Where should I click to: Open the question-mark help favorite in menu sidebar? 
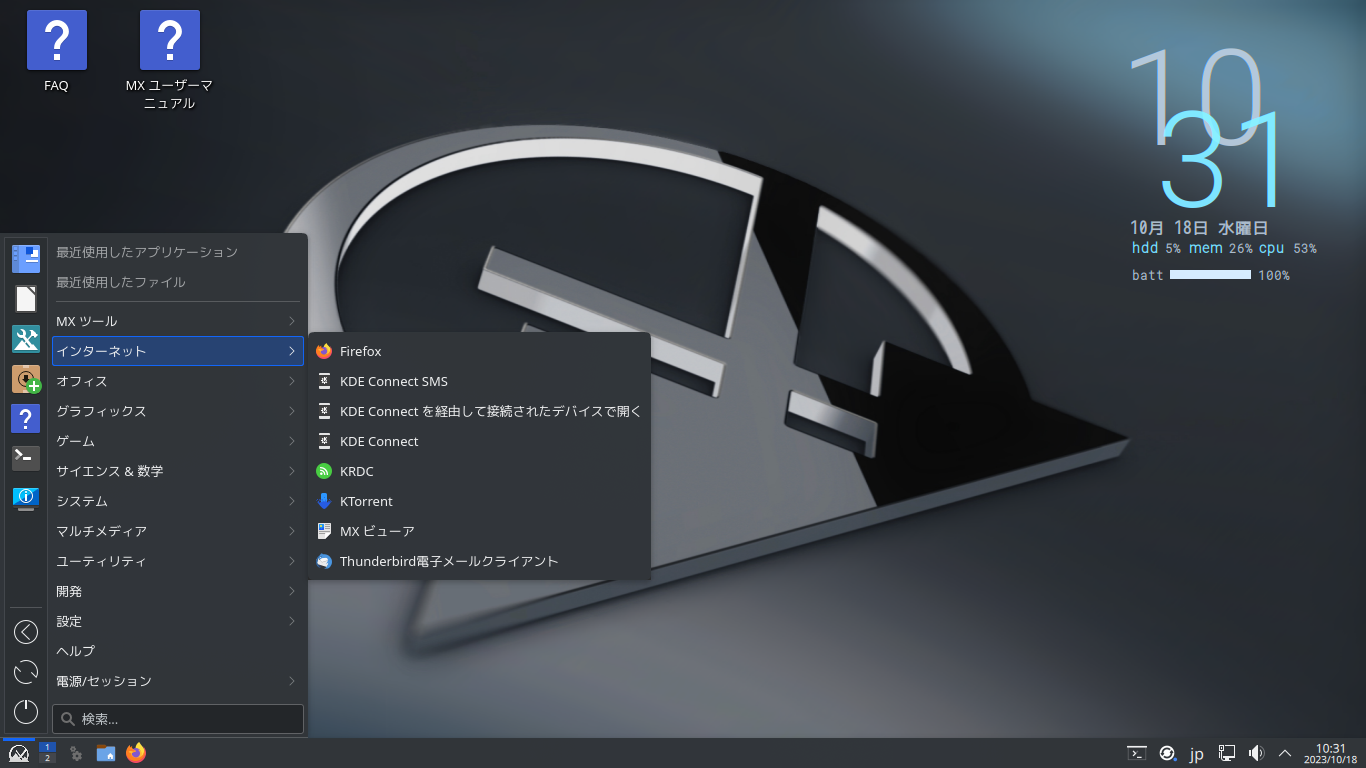pos(26,418)
